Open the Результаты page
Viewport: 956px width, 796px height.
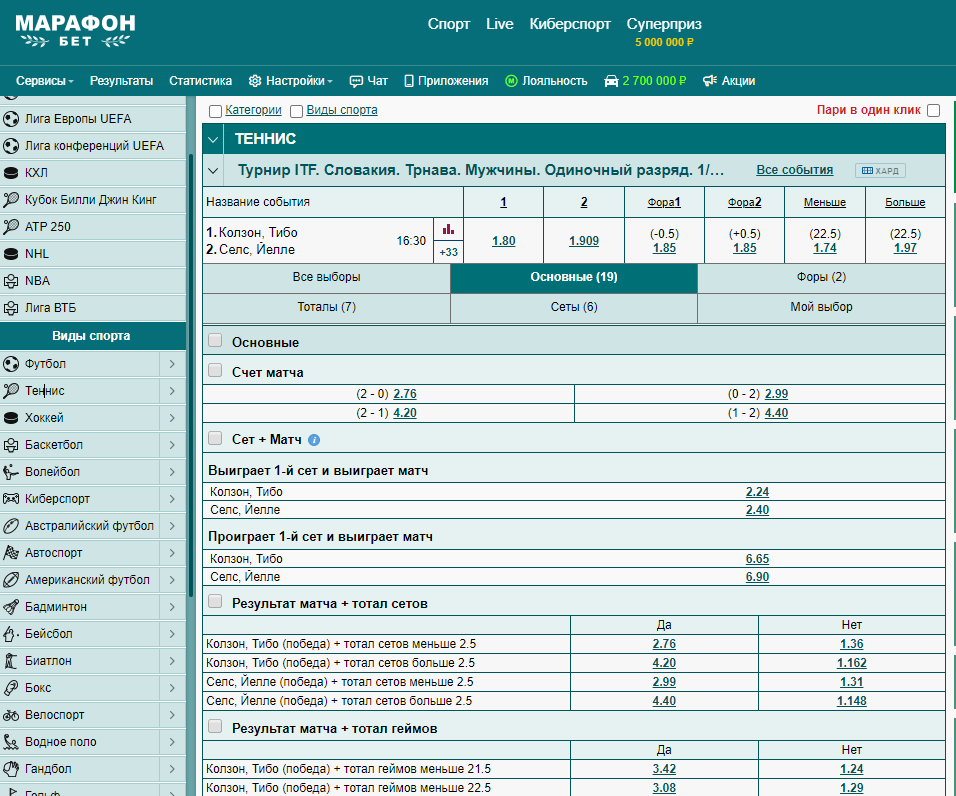click(121, 81)
